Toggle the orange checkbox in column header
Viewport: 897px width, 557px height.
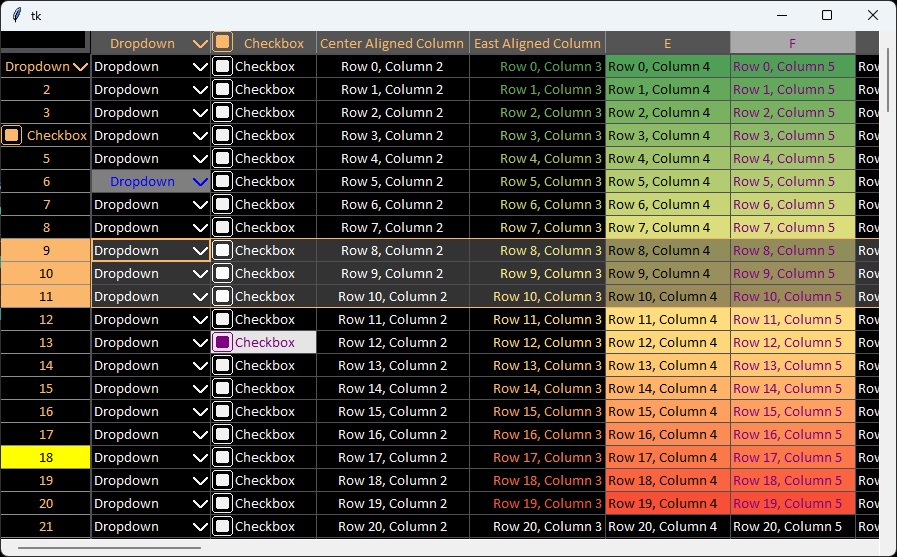(x=223, y=43)
